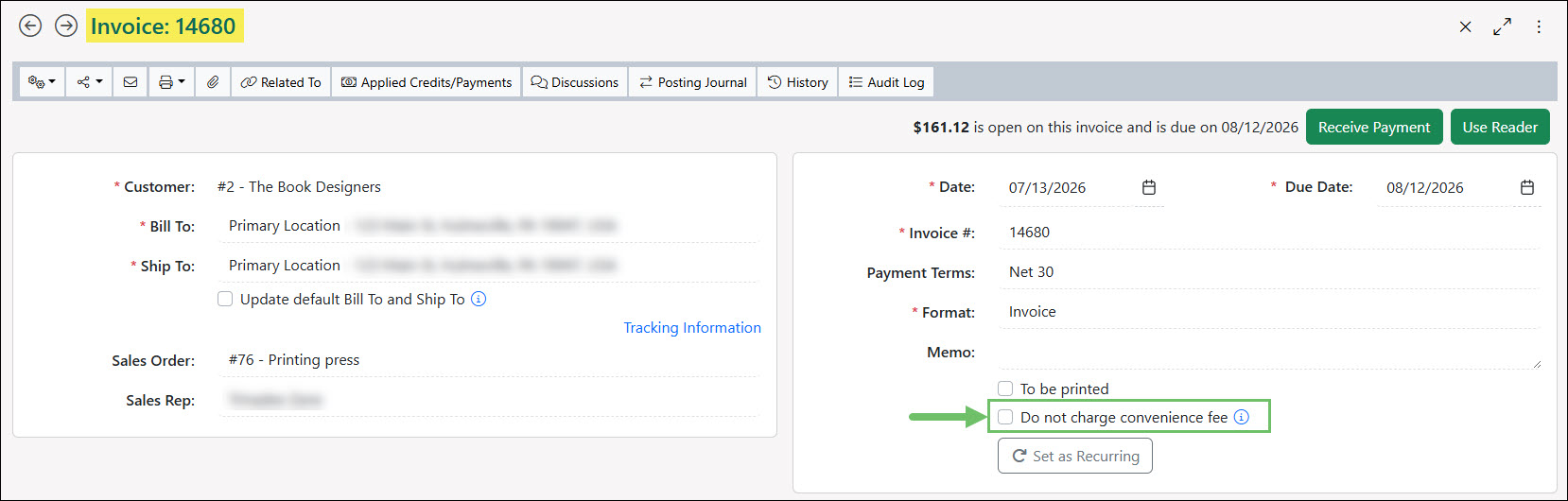Open the Due Date calendar picker icon
Viewport: 1568px width, 501px height.
click(1527, 187)
